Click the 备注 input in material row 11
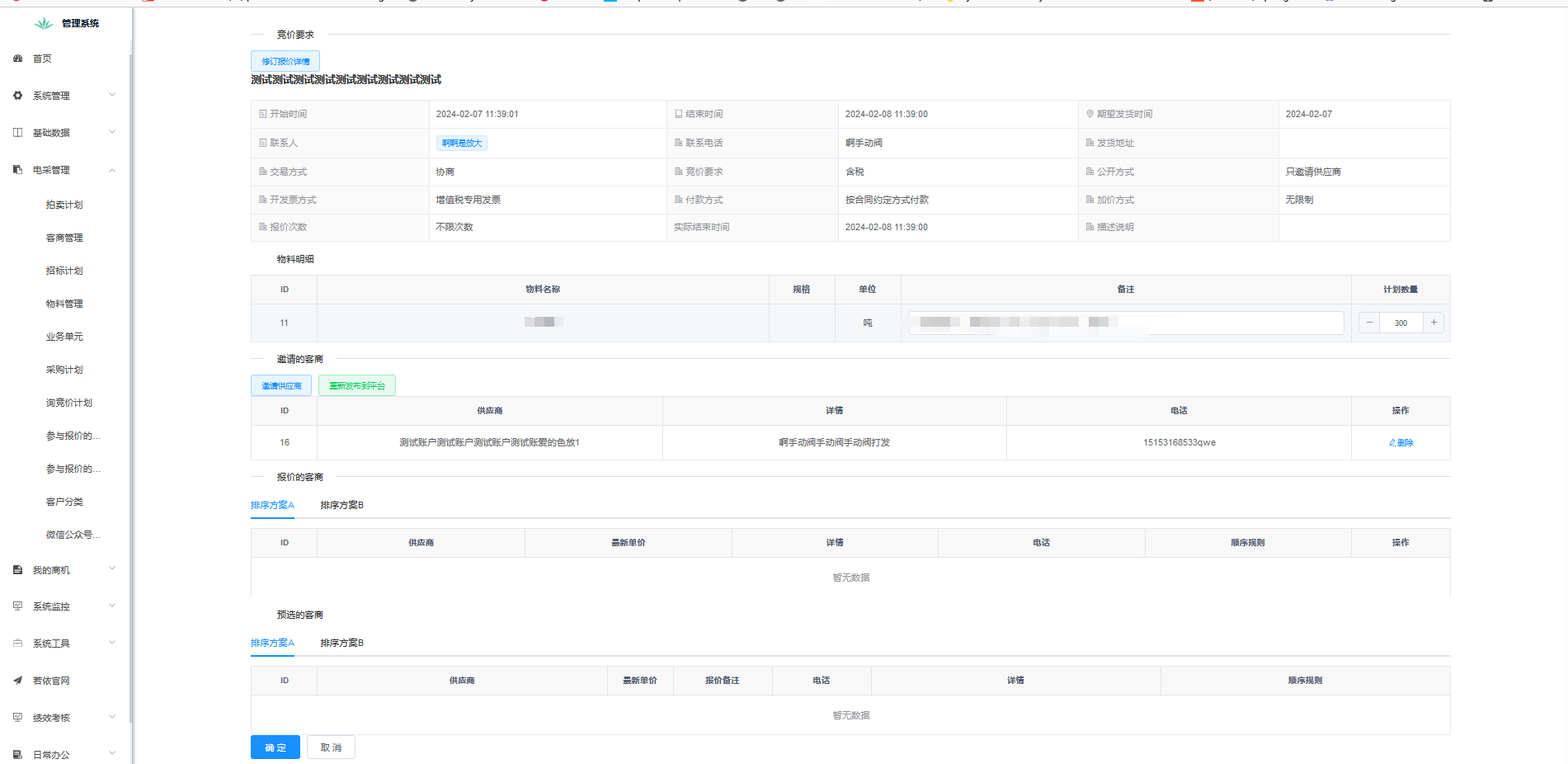1568x764 pixels. 1126,323
